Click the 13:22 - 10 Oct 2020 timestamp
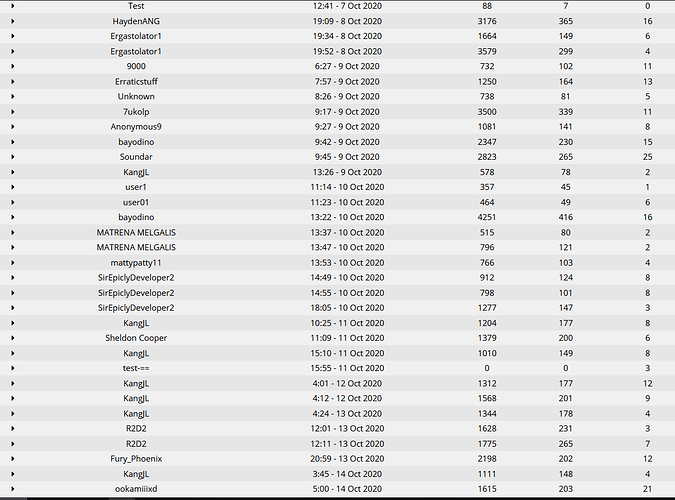Image resolution: width=675 pixels, height=500 pixels. 347,217
